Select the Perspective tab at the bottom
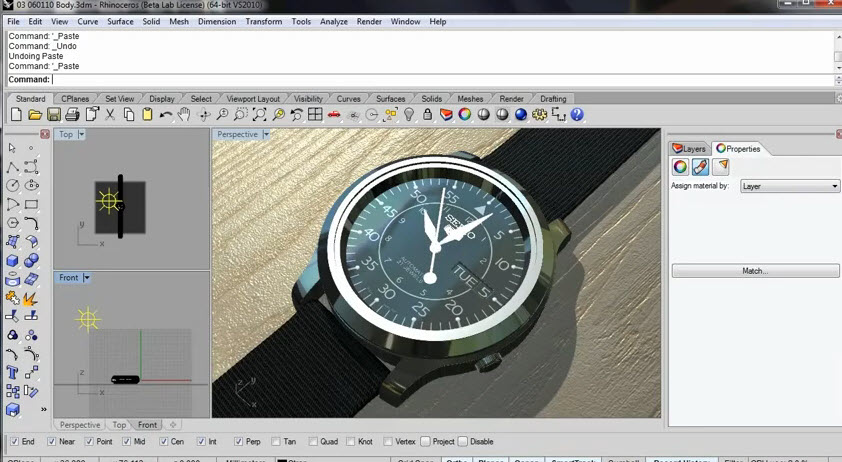This screenshot has width=842, height=462. (80, 425)
